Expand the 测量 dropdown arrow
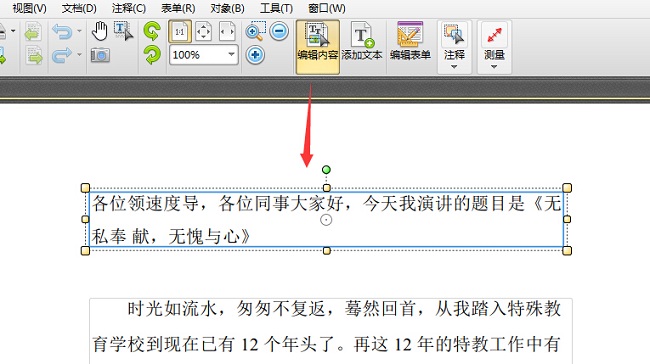This screenshot has width=650, height=364. [494, 67]
